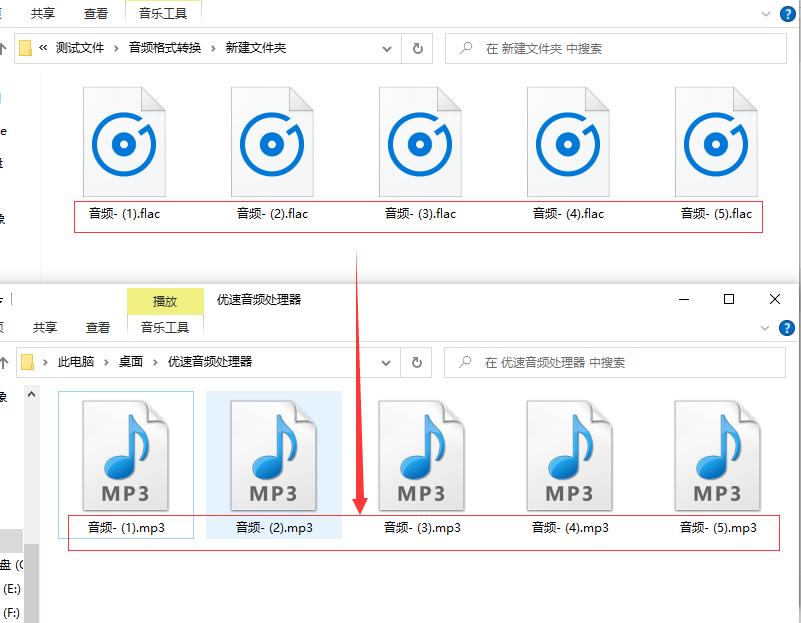Open the 音频- (1).flac file

[x=124, y=141]
